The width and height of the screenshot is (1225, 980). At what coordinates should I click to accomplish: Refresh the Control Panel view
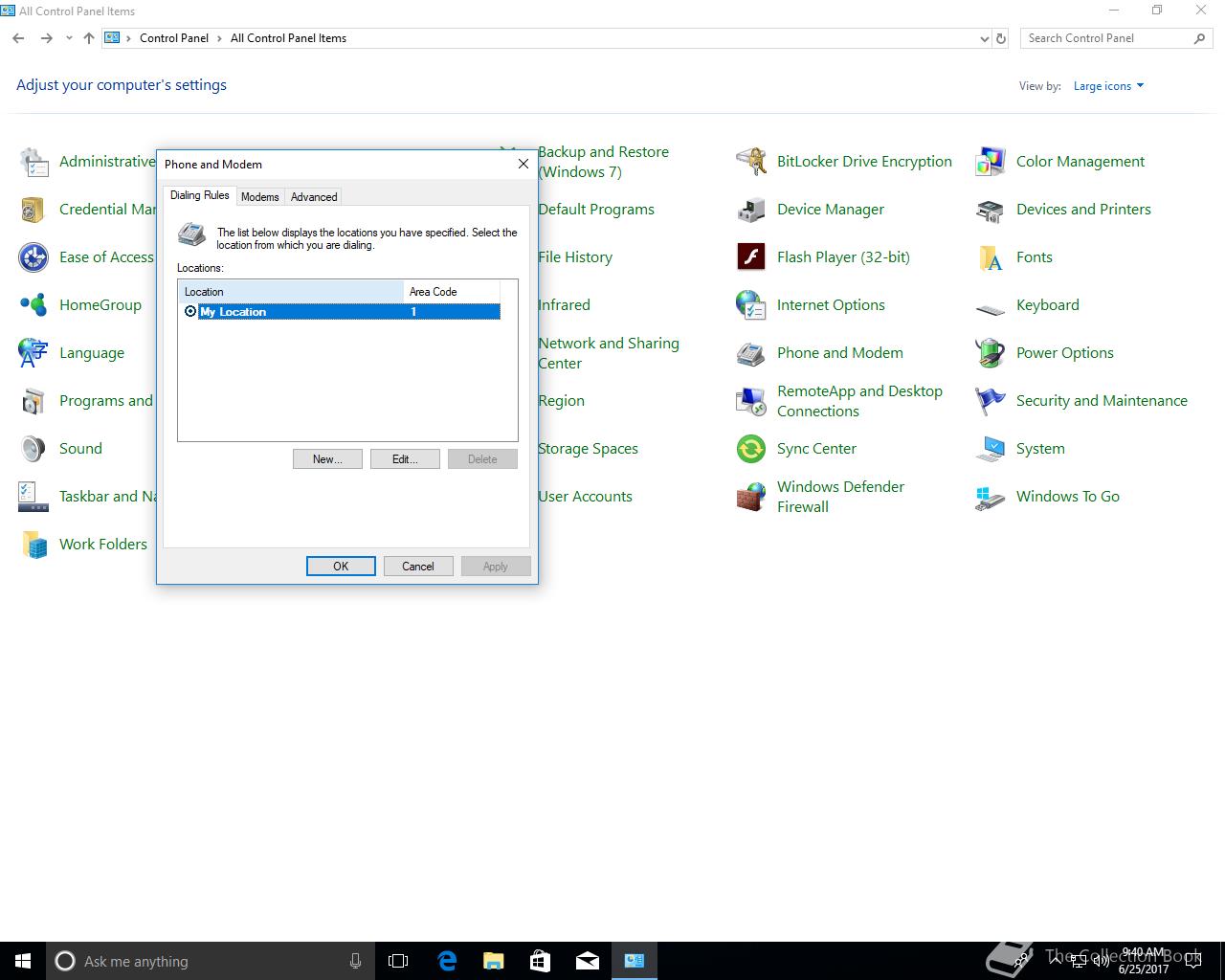pos(1001,39)
